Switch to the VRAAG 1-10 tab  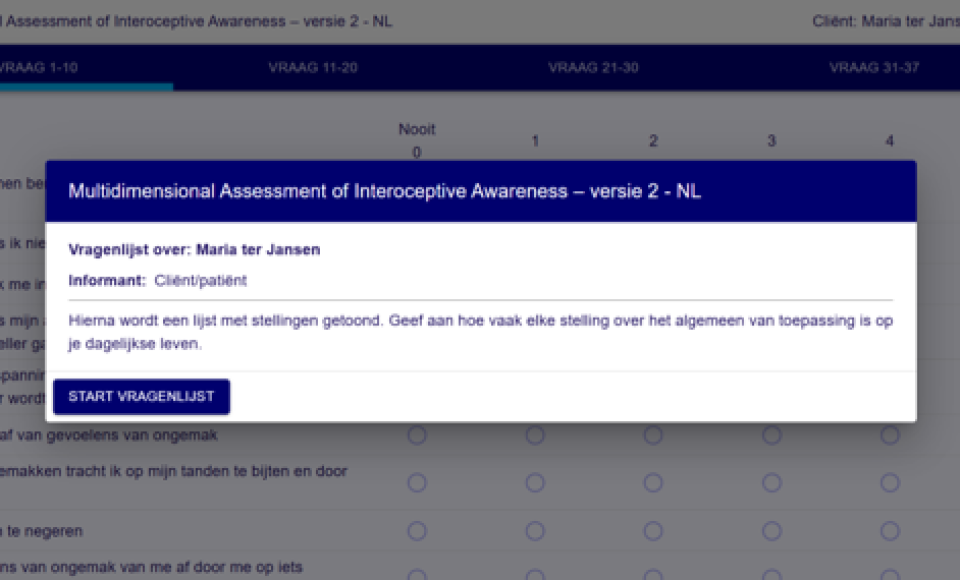[x=38, y=67]
